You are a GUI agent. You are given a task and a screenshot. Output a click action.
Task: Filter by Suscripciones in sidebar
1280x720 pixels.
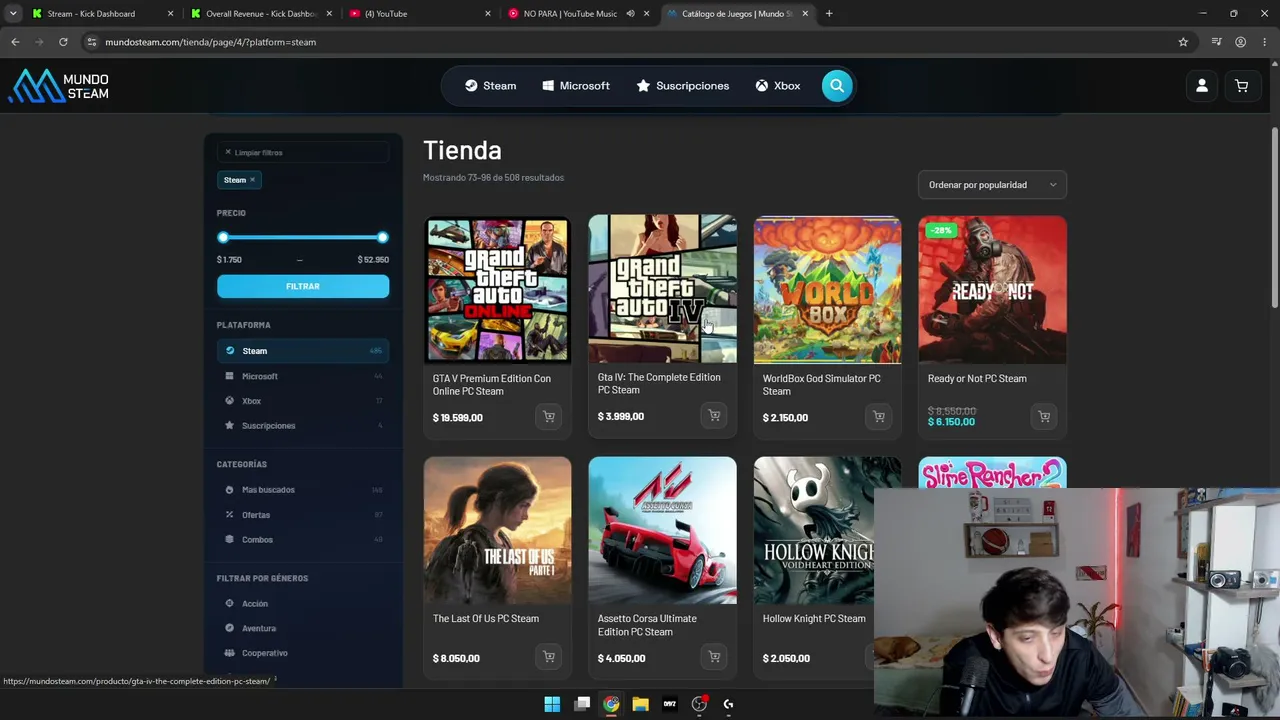303,426
